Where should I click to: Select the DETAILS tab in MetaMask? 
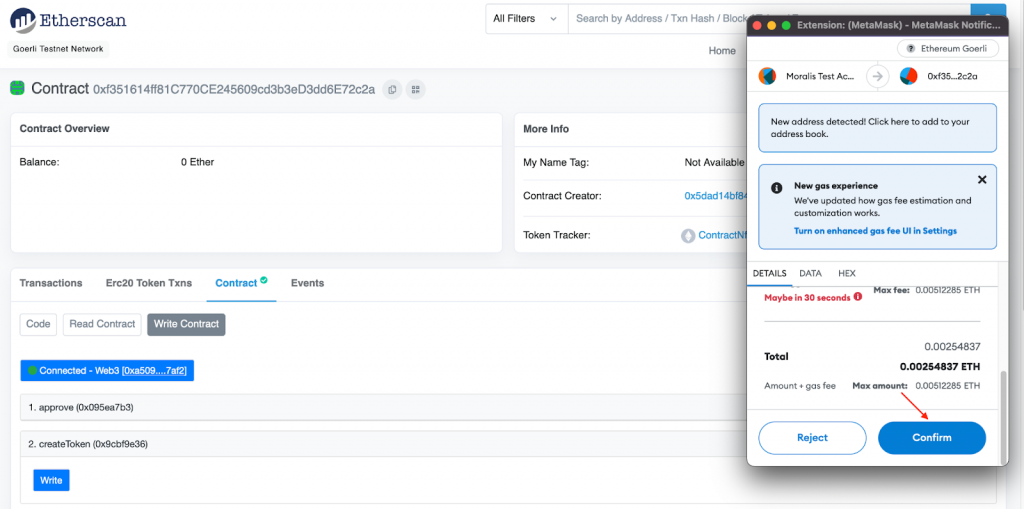pyautogui.click(x=769, y=273)
